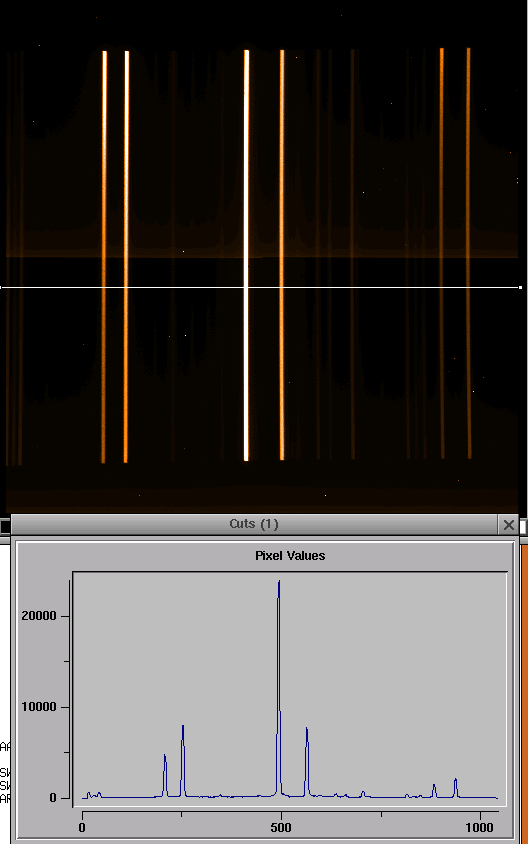
Task: Click the rightmost small peak in the plot
Action: [x=455, y=780]
